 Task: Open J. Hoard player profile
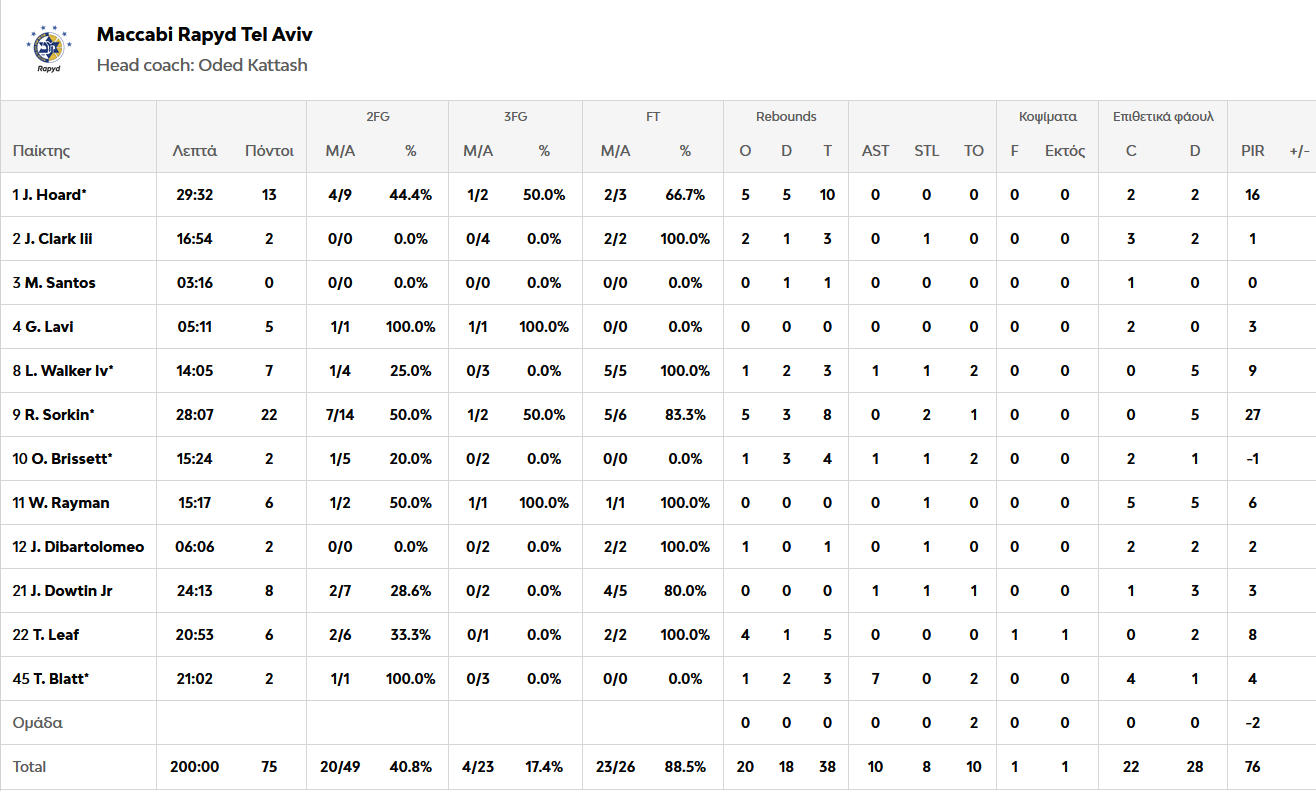point(50,195)
